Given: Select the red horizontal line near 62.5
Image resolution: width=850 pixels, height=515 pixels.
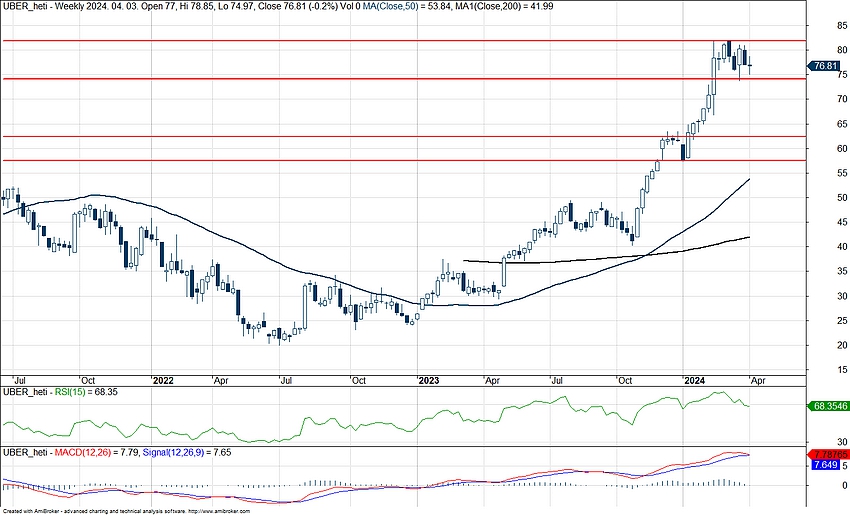Looking at the screenshot, I should (x=403, y=136).
